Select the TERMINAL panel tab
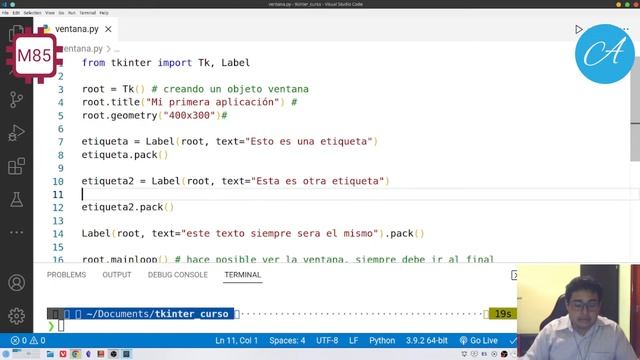This screenshot has height=360, width=640. (x=242, y=275)
